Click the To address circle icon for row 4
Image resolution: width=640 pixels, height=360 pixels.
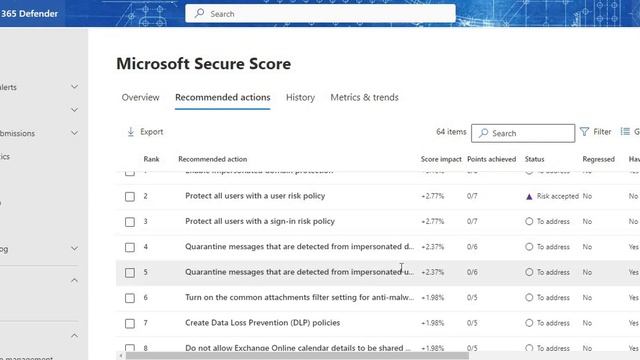tap(529, 247)
